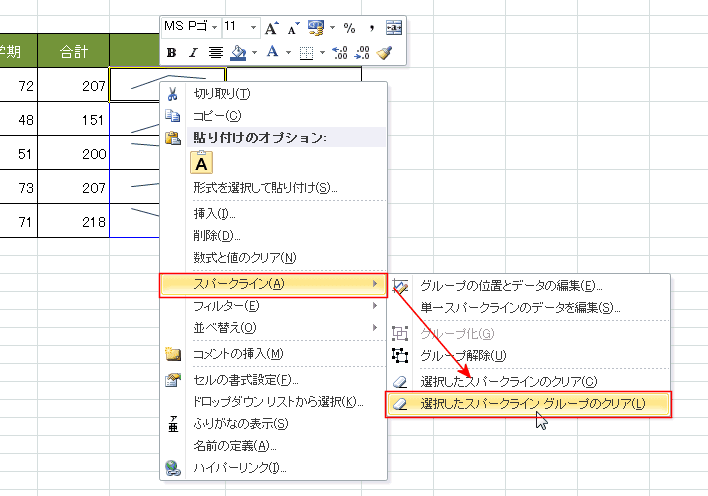The height and width of the screenshot is (496, 708).
Task: Open the MS Pゴ font name dropdown
Action: click(213, 27)
